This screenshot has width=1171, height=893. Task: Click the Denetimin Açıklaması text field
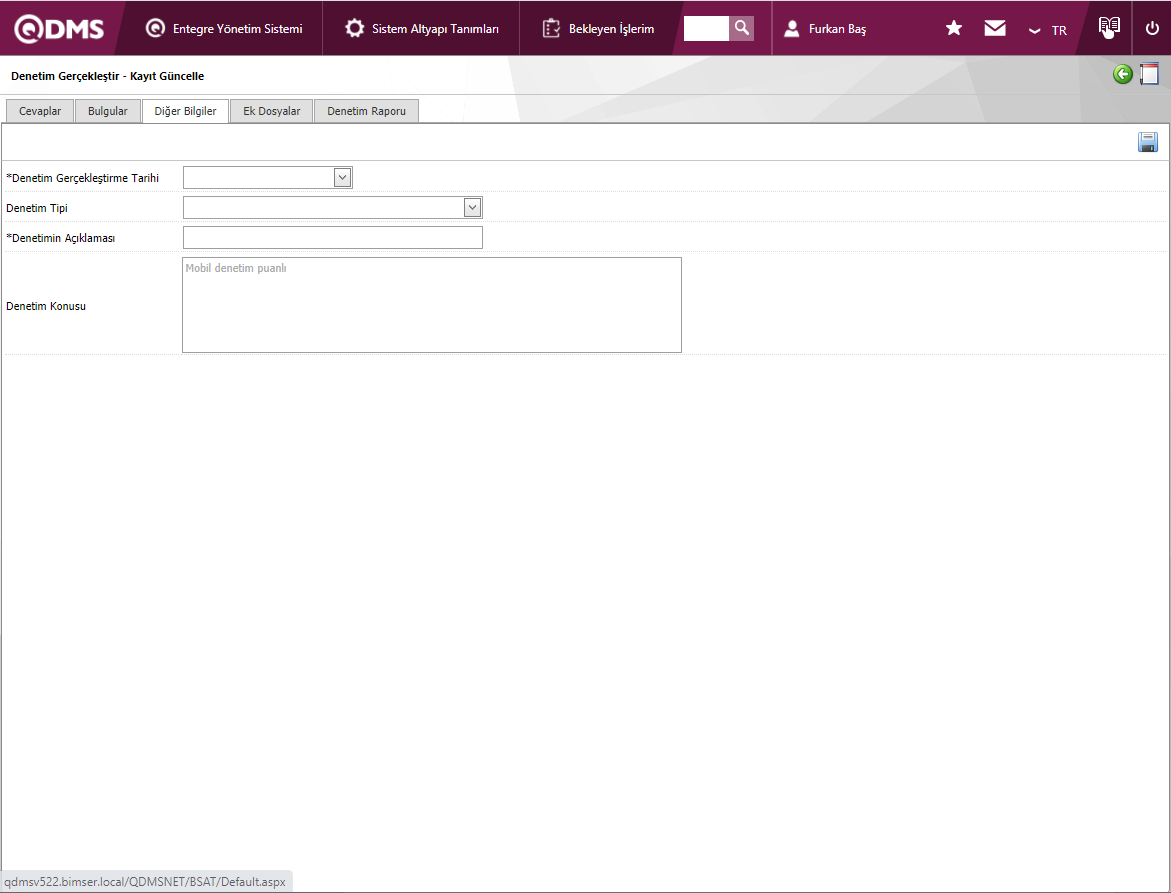pos(332,238)
